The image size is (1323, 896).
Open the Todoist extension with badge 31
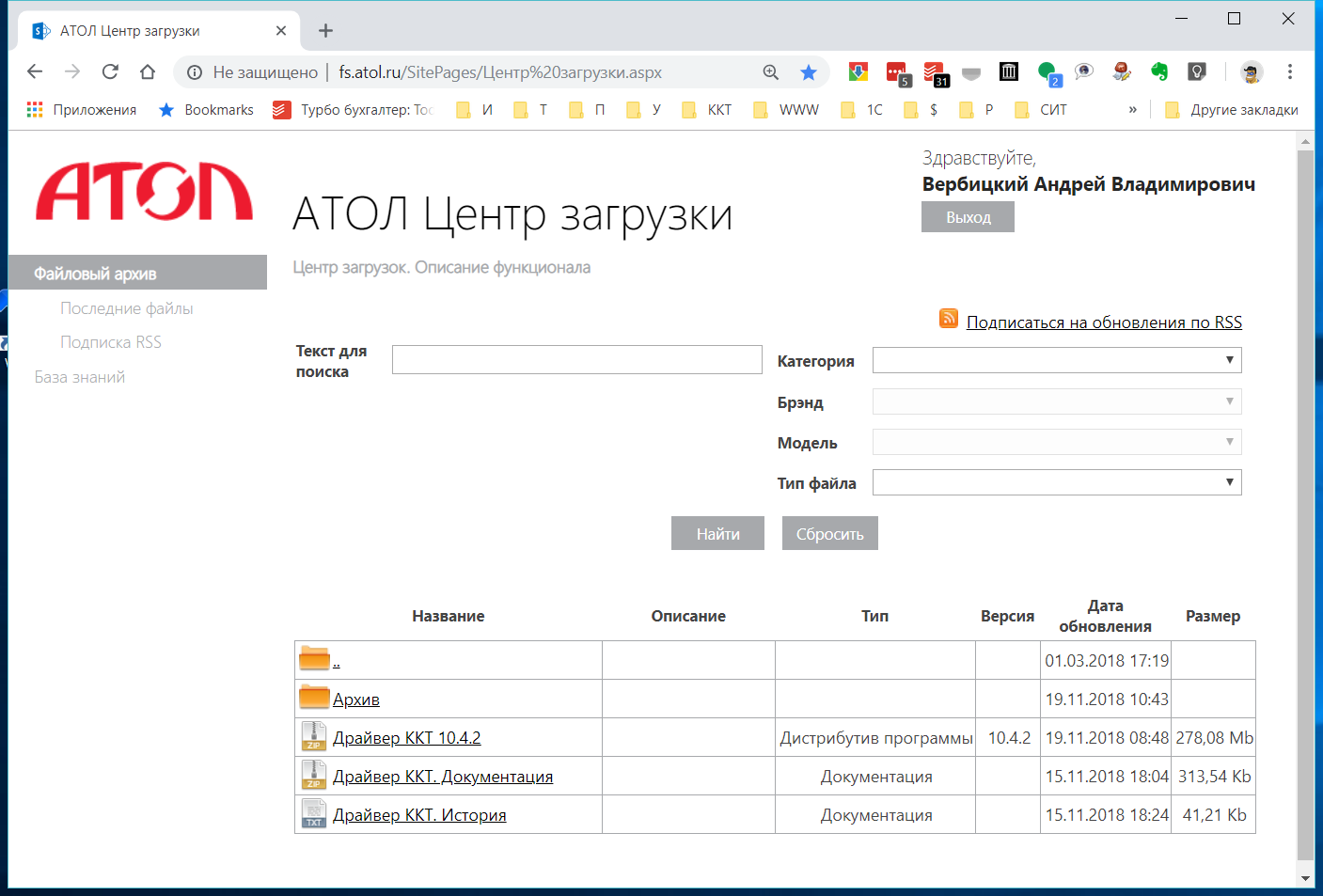935,72
